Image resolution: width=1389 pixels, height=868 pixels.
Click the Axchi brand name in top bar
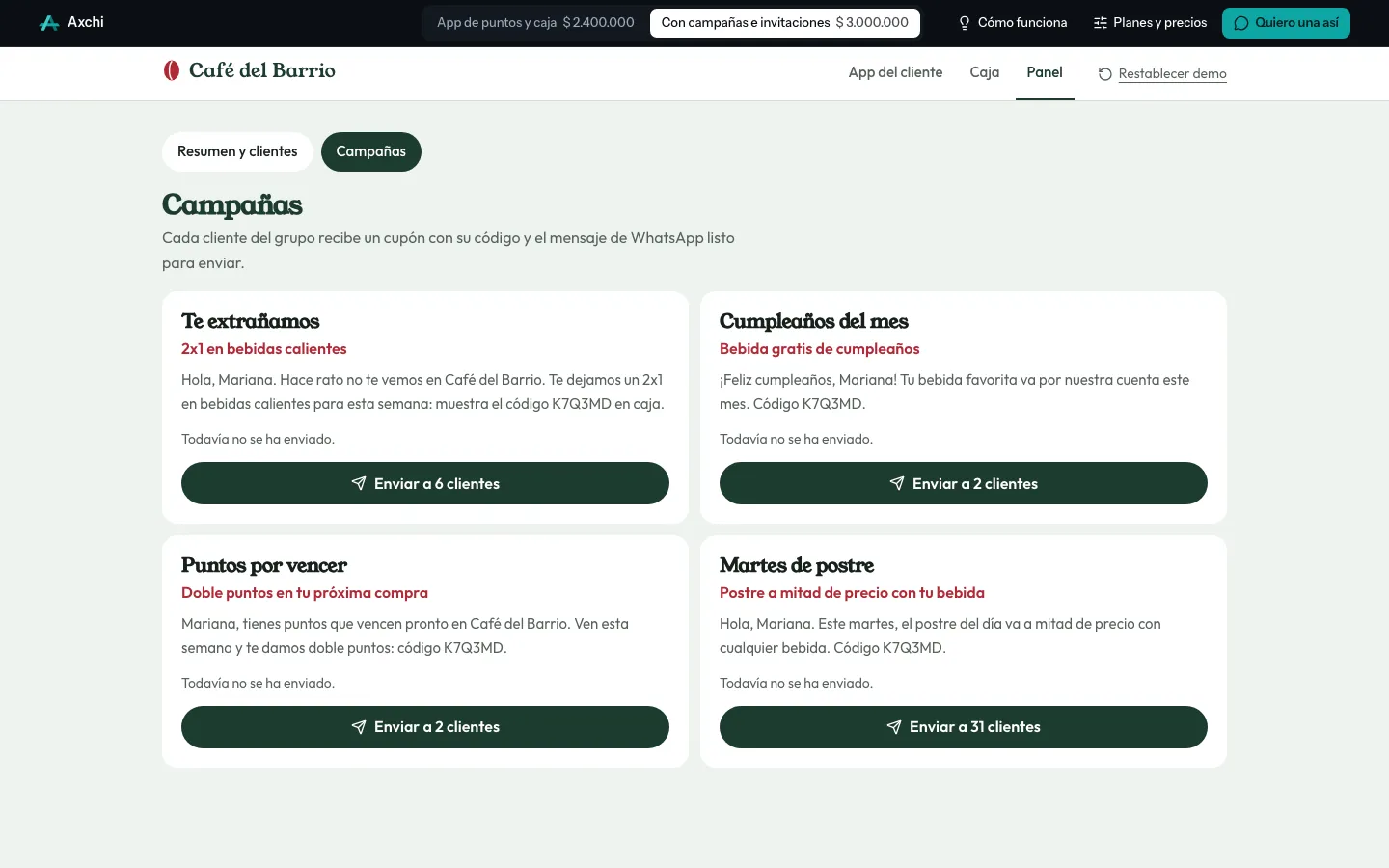(86, 22)
